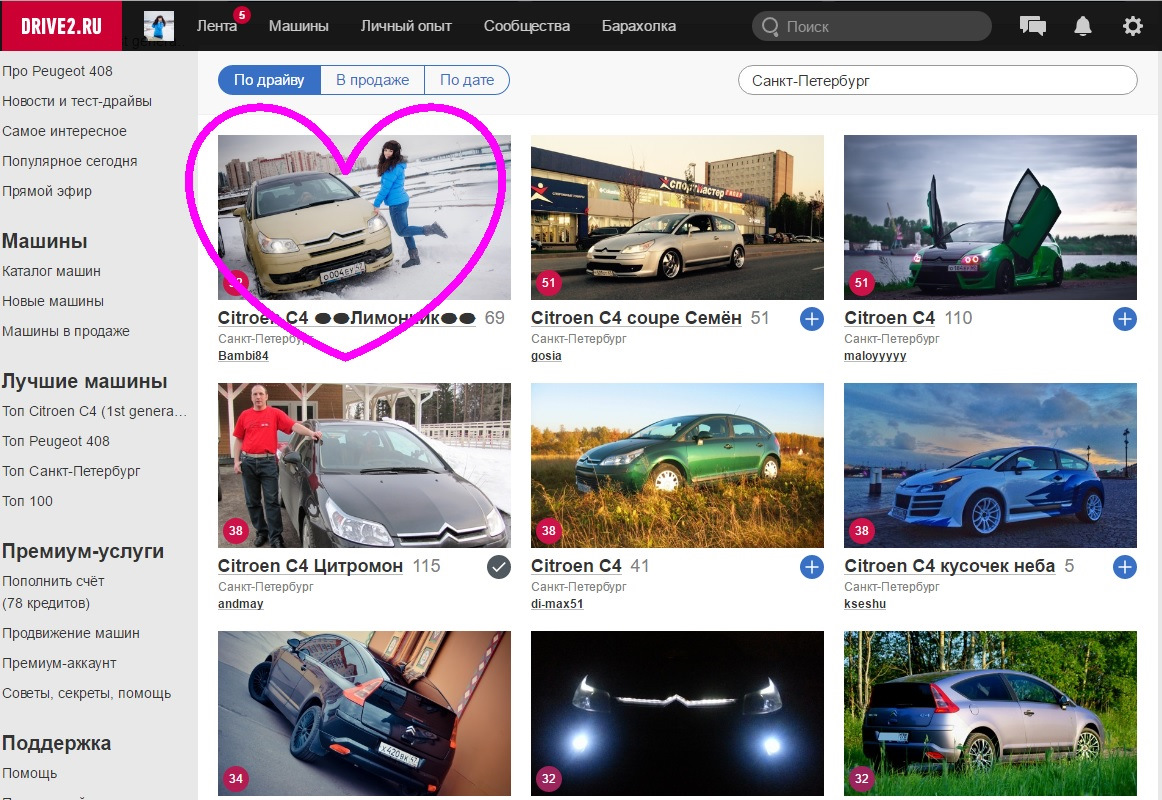Click the 32 badge on the headlights photo
Viewport: 1162px width, 800px height.
tap(548, 779)
